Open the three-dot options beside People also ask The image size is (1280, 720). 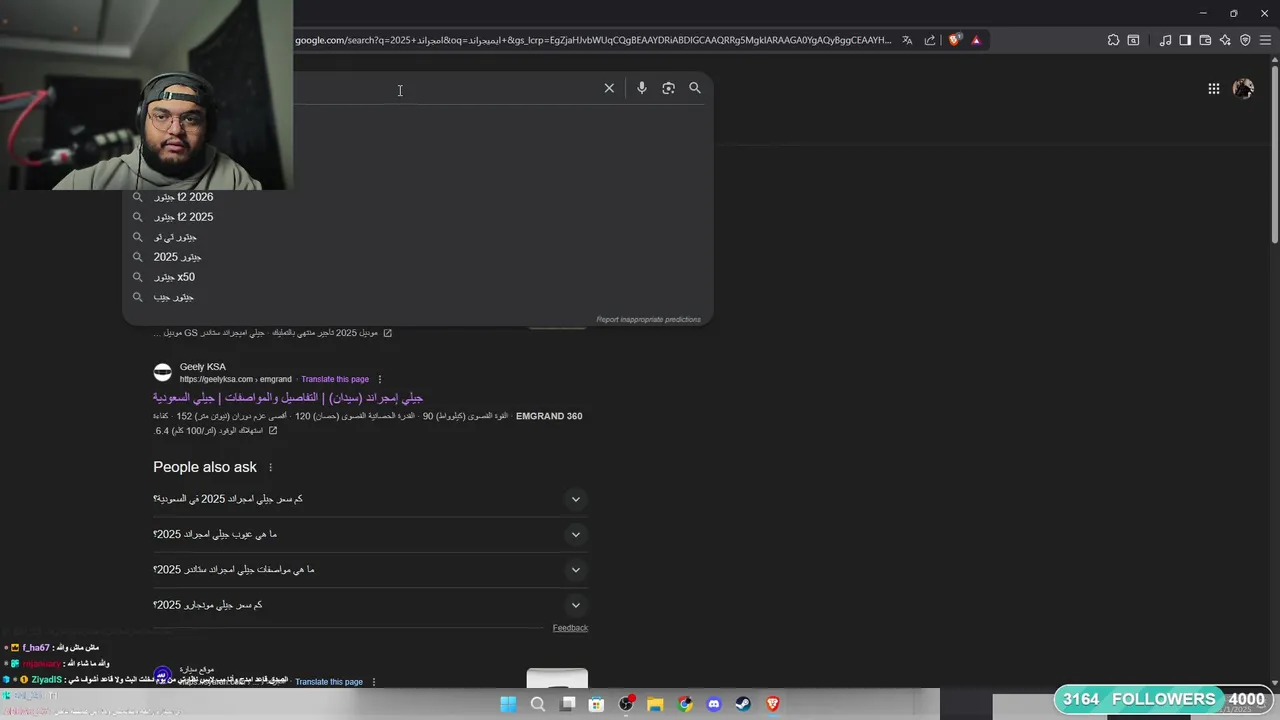click(x=270, y=467)
